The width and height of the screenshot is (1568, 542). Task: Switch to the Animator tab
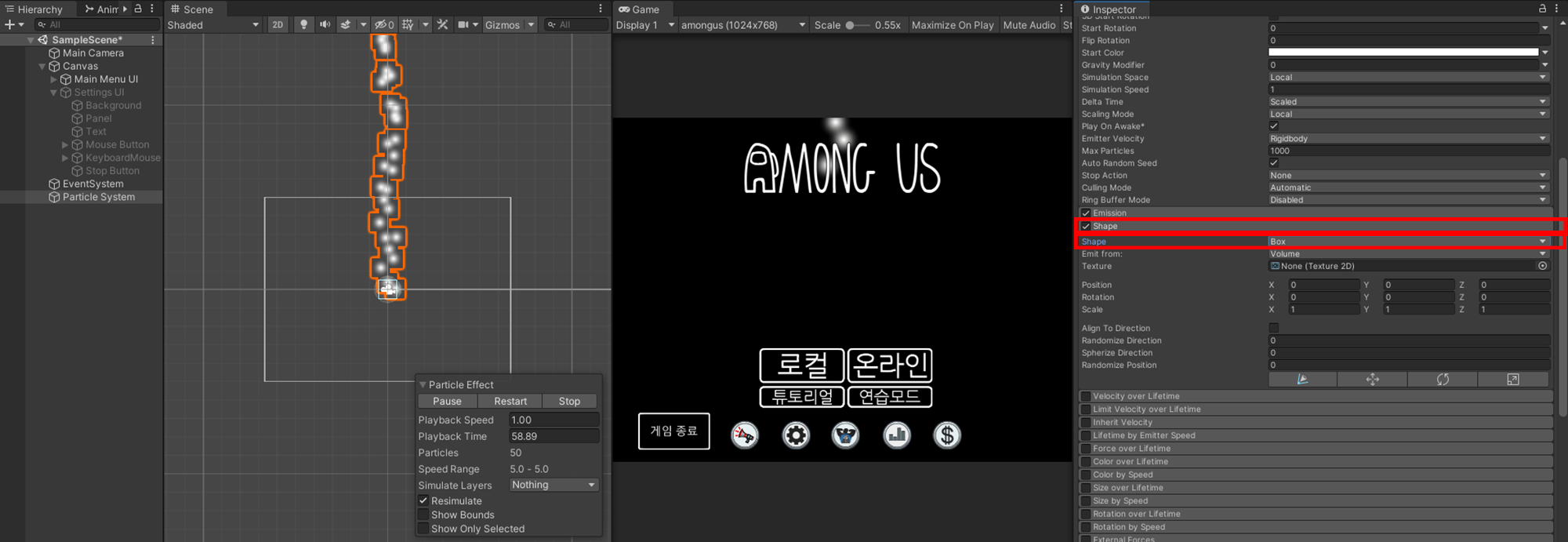coord(103,9)
